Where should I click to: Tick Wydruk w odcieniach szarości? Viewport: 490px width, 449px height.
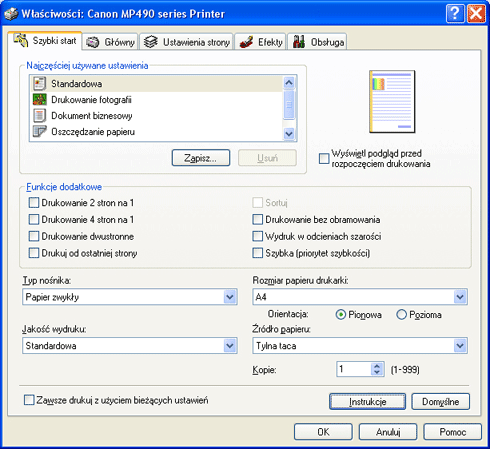coord(257,236)
